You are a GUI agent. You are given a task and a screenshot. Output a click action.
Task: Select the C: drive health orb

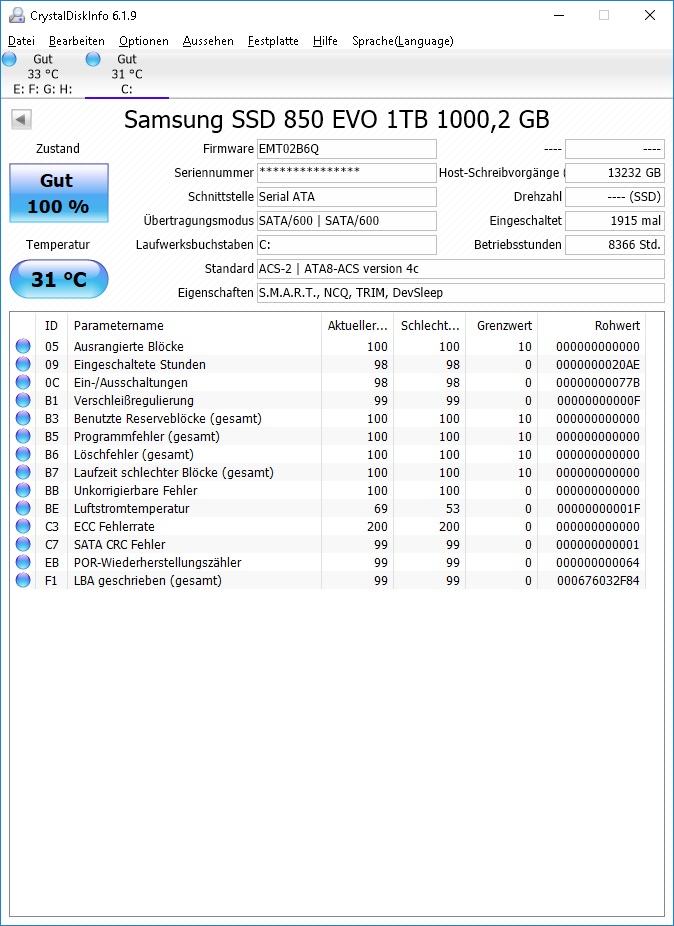93,59
